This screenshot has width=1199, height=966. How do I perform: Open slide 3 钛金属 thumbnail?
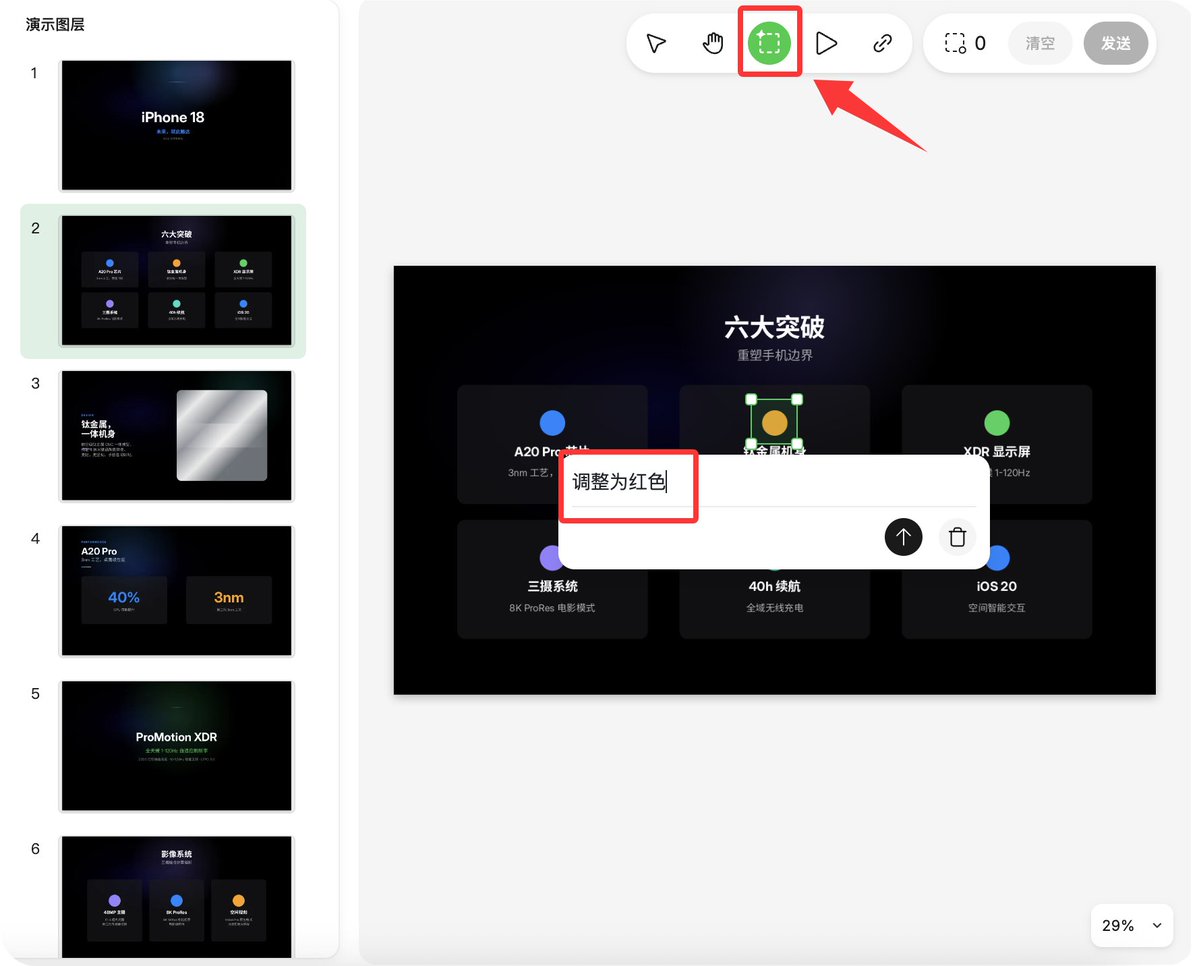click(177, 436)
